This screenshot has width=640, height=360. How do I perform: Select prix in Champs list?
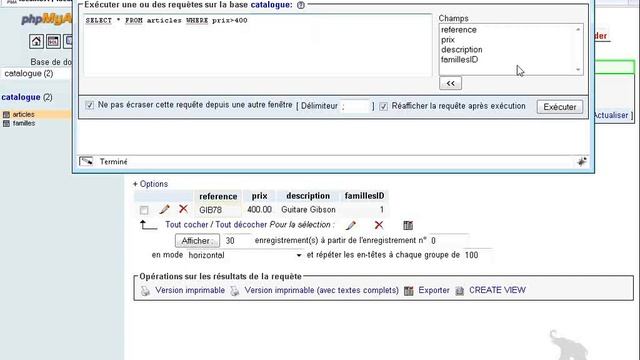tap(448, 40)
